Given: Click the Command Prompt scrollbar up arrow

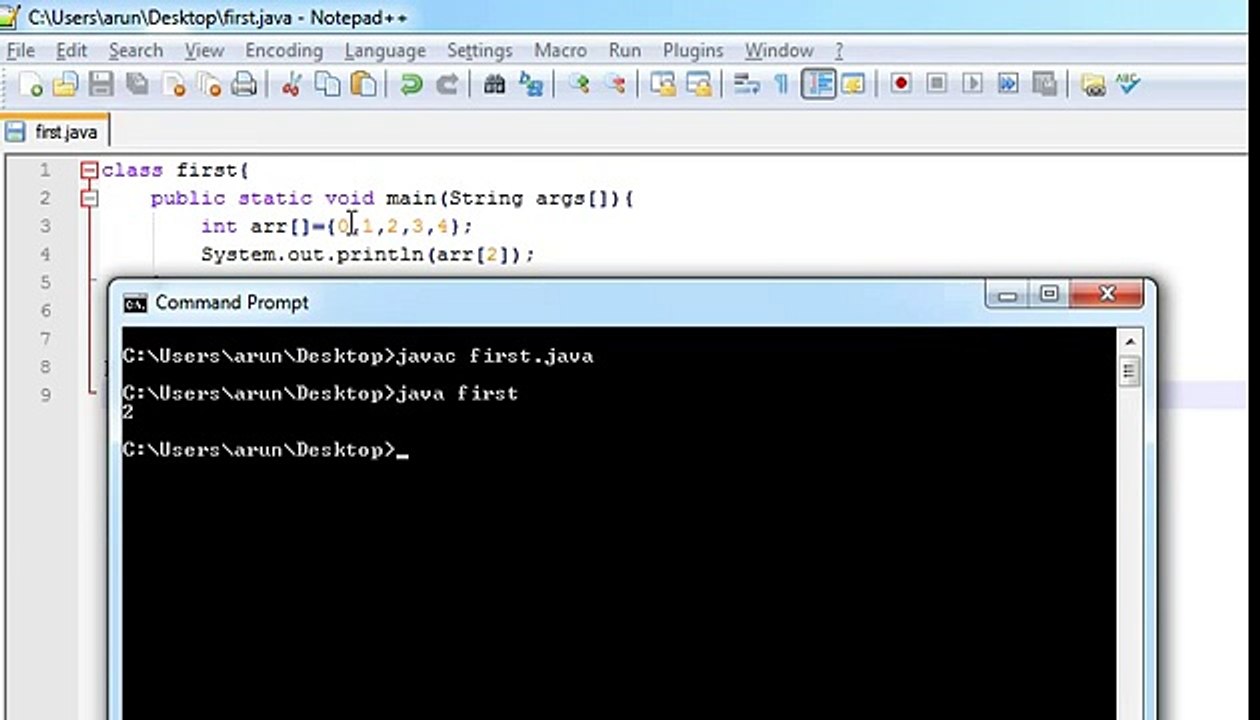Looking at the screenshot, I should tap(1129, 342).
